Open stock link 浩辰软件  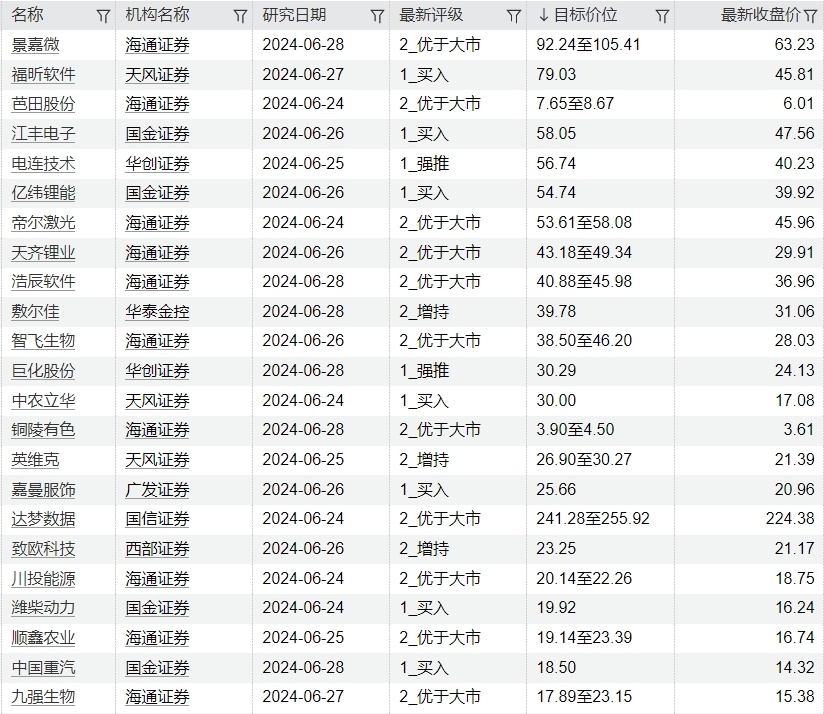[44, 282]
